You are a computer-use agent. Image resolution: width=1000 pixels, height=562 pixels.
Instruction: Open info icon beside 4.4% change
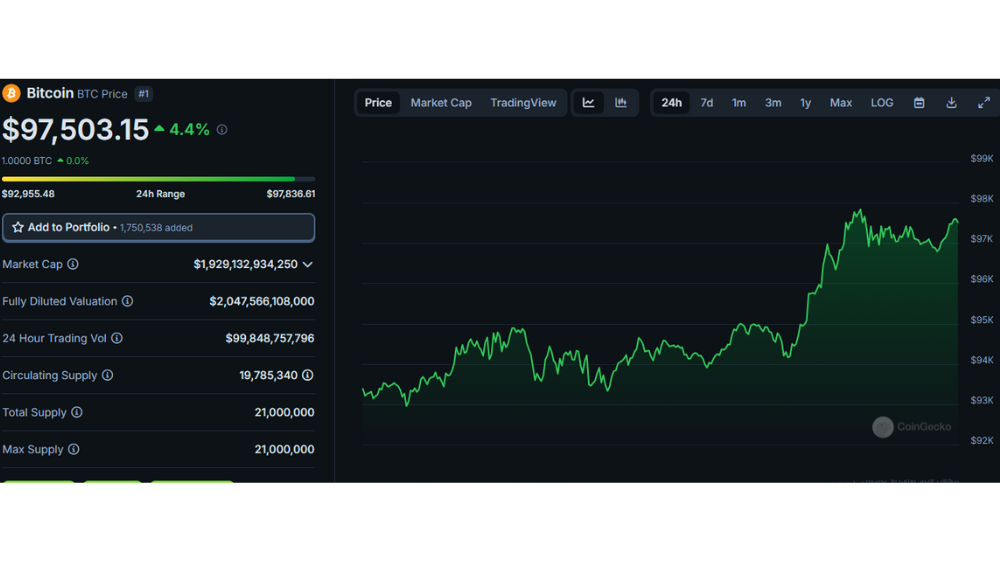(222, 129)
